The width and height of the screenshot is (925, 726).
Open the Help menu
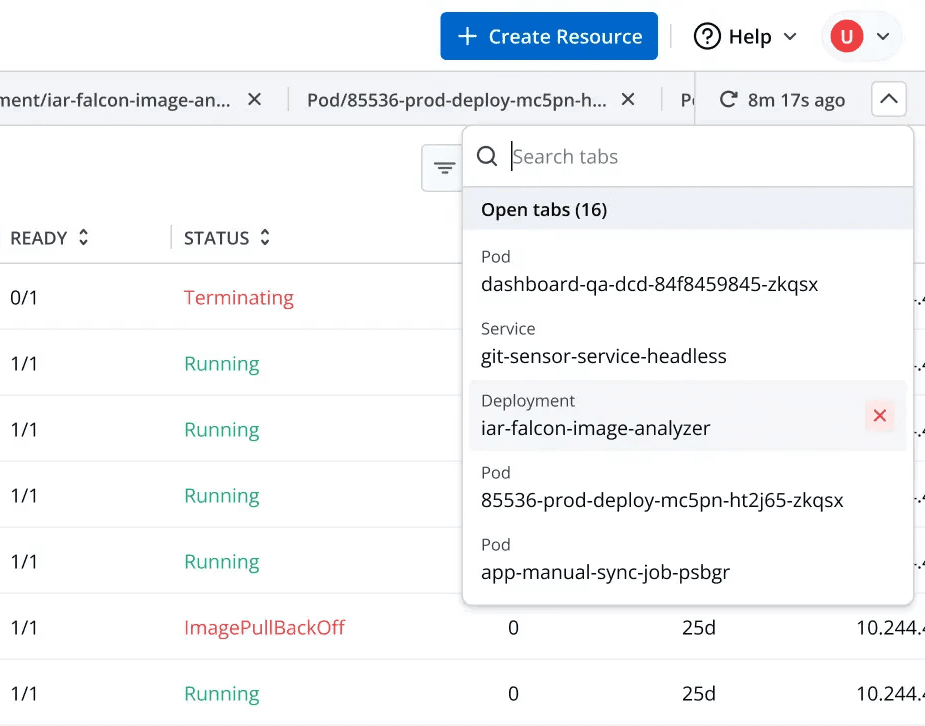[745, 37]
